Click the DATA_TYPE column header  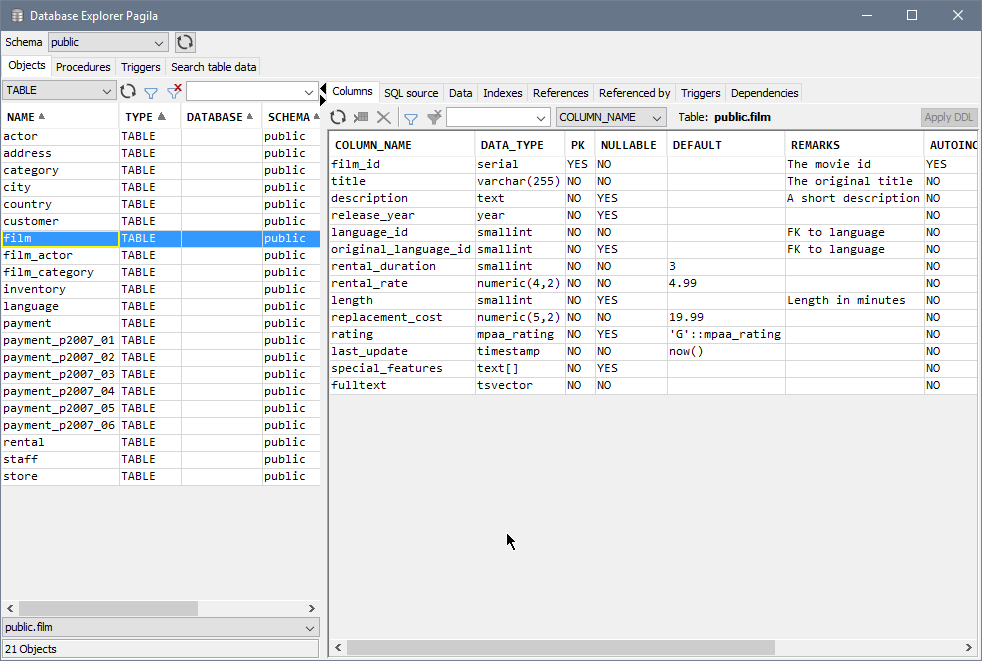(x=519, y=145)
